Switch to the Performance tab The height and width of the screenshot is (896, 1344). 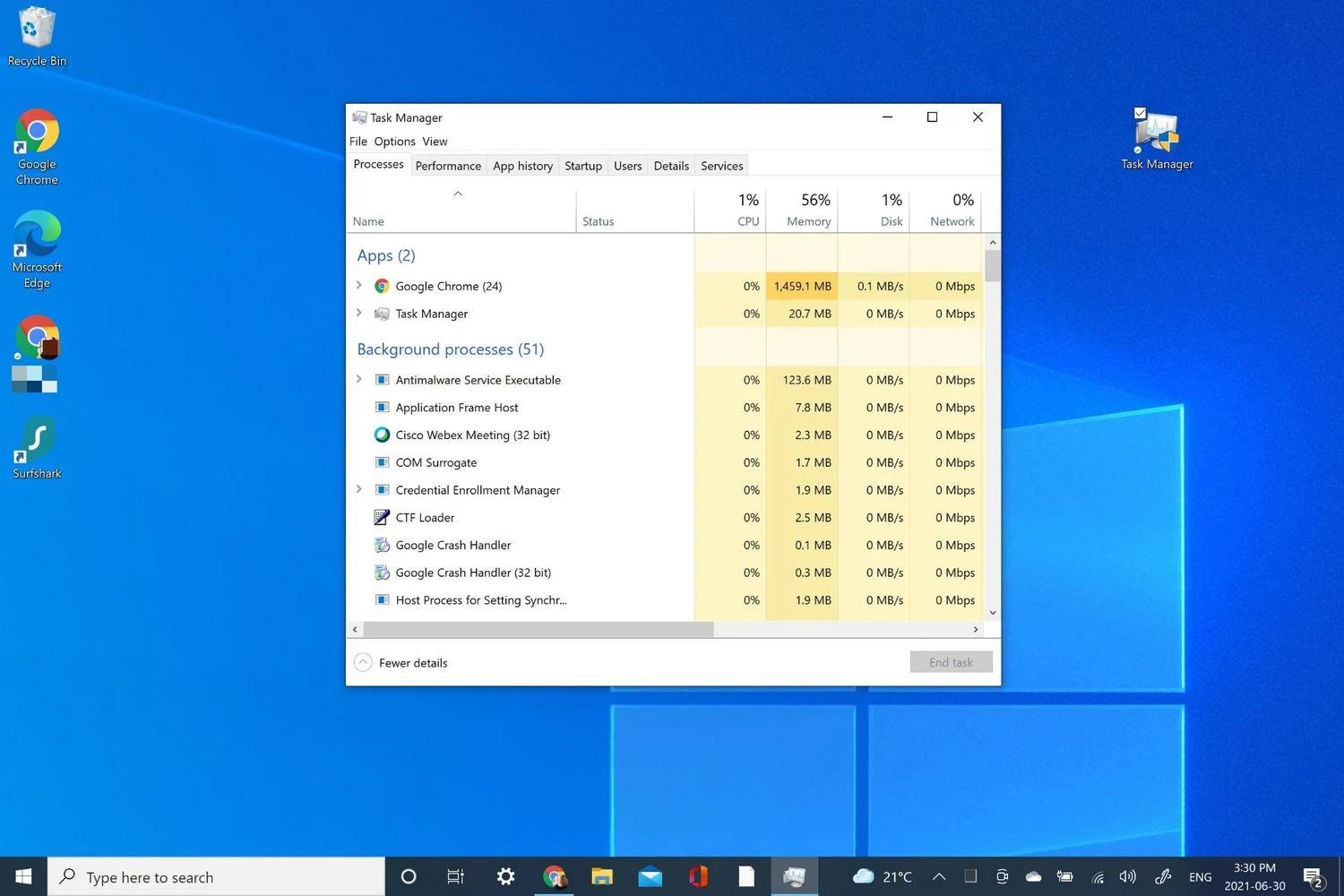coord(448,166)
